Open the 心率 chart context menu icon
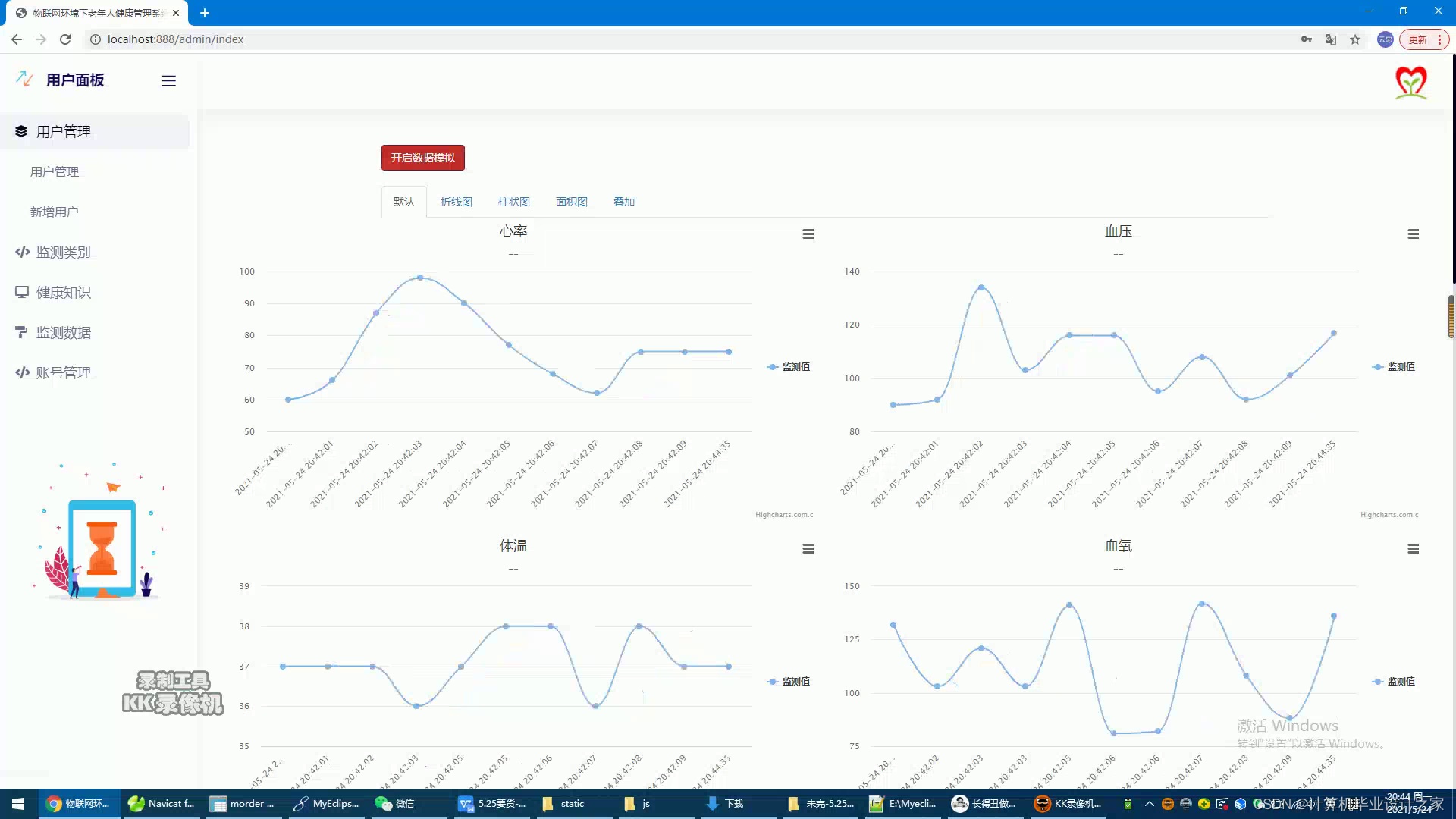 tap(808, 234)
